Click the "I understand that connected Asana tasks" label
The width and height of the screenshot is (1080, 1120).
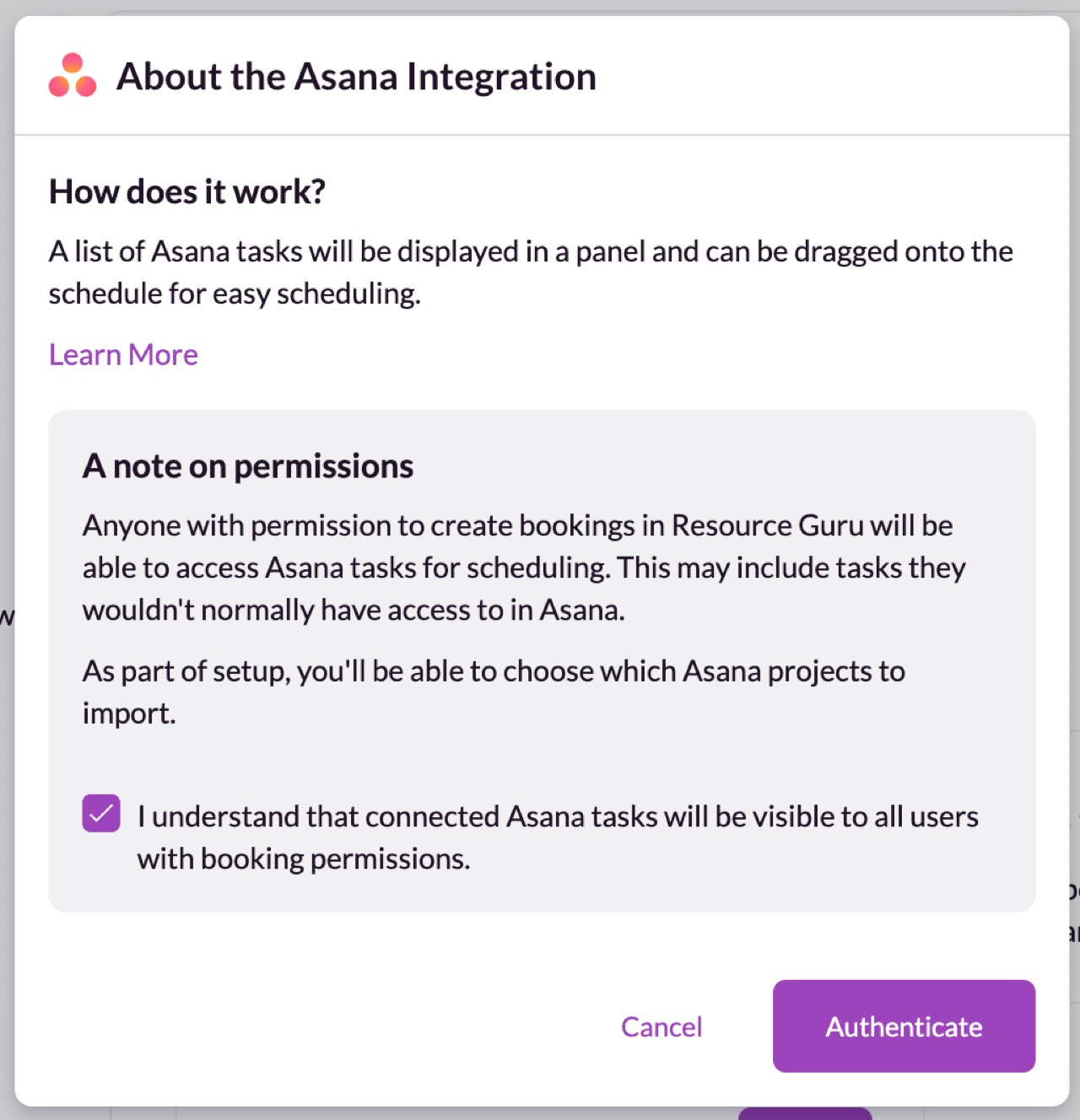point(557,816)
